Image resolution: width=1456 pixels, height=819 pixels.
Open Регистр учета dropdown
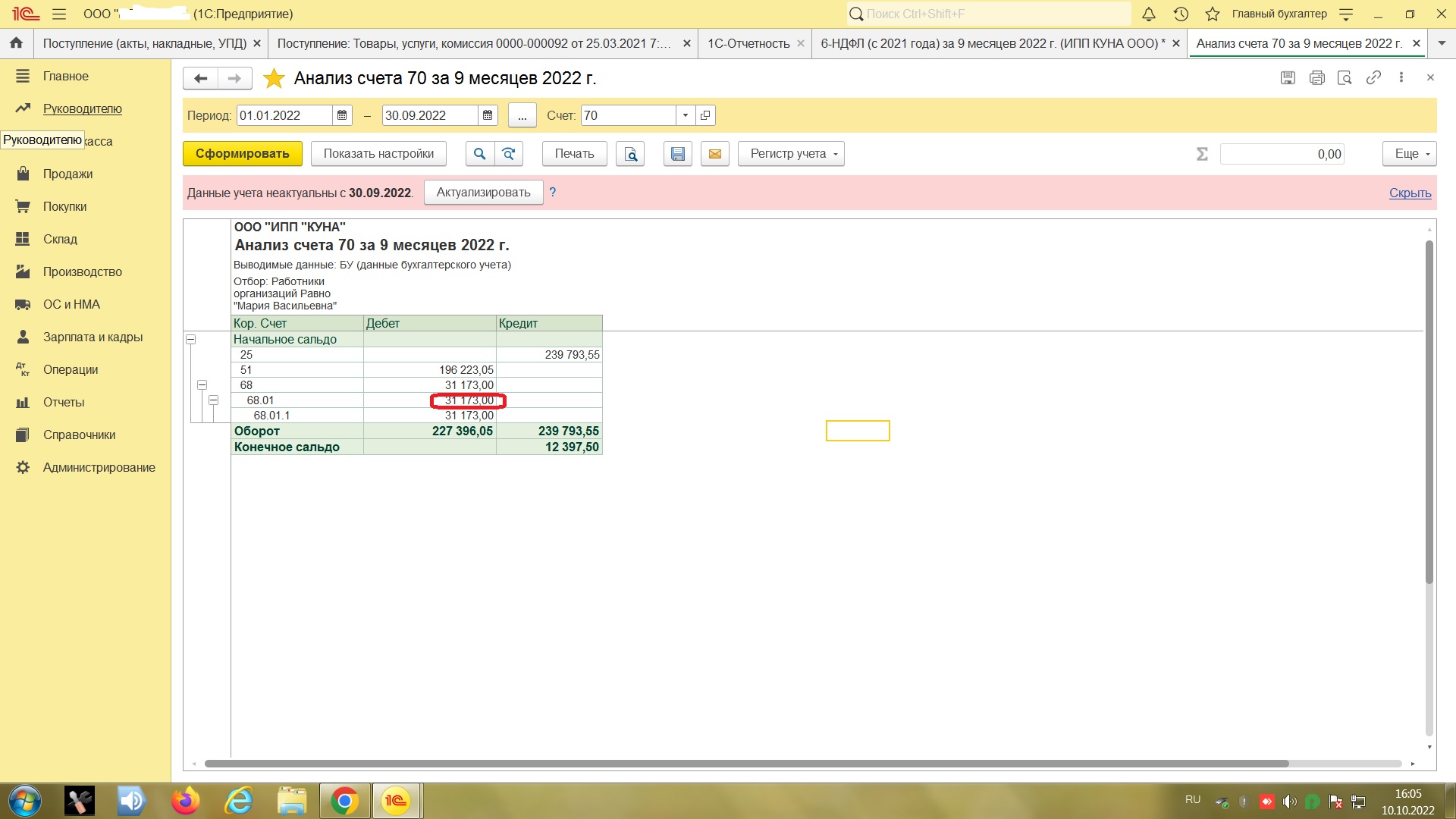click(x=791, y=154)
